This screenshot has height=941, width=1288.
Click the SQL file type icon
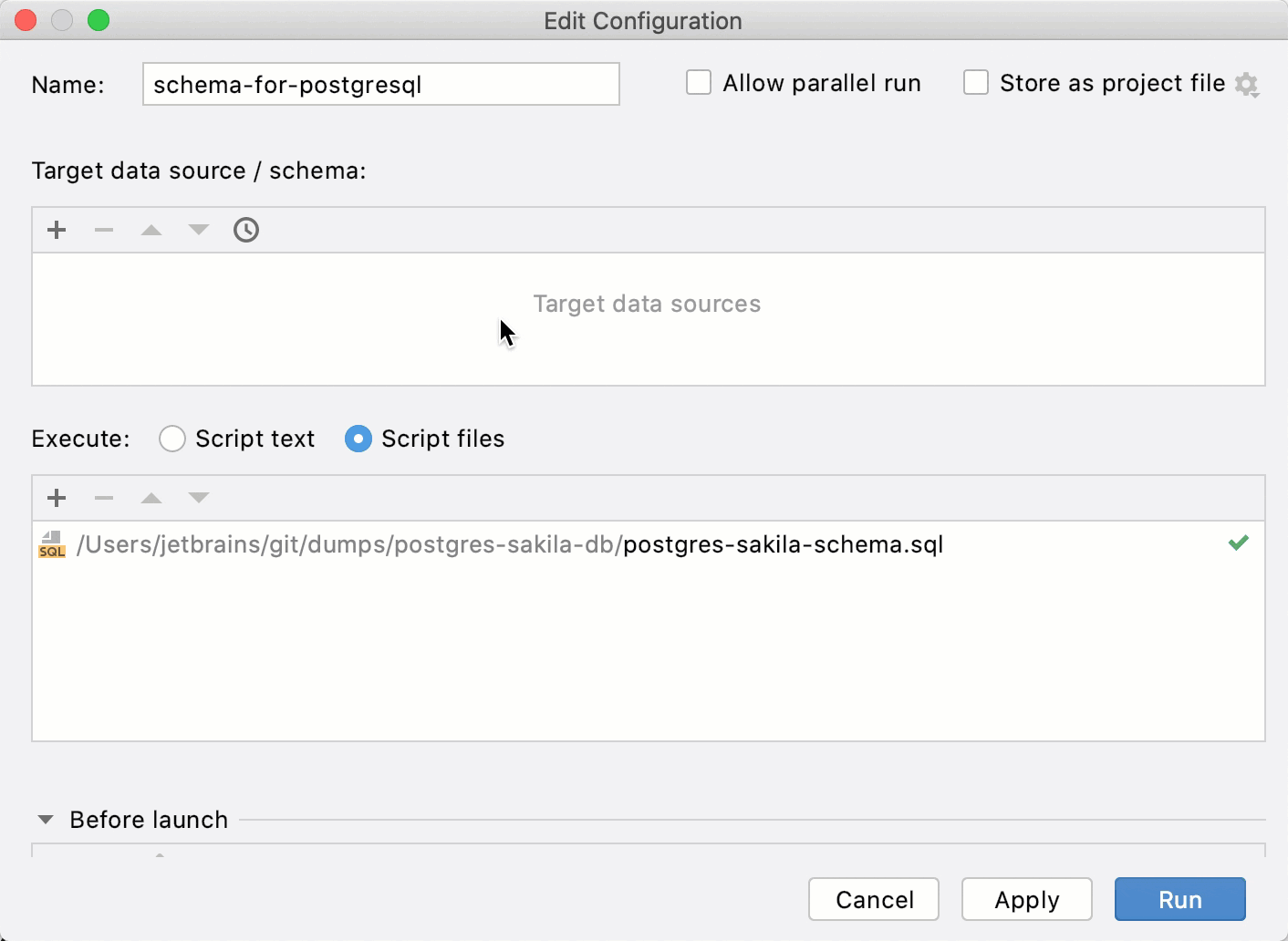(x=51, y=544)
